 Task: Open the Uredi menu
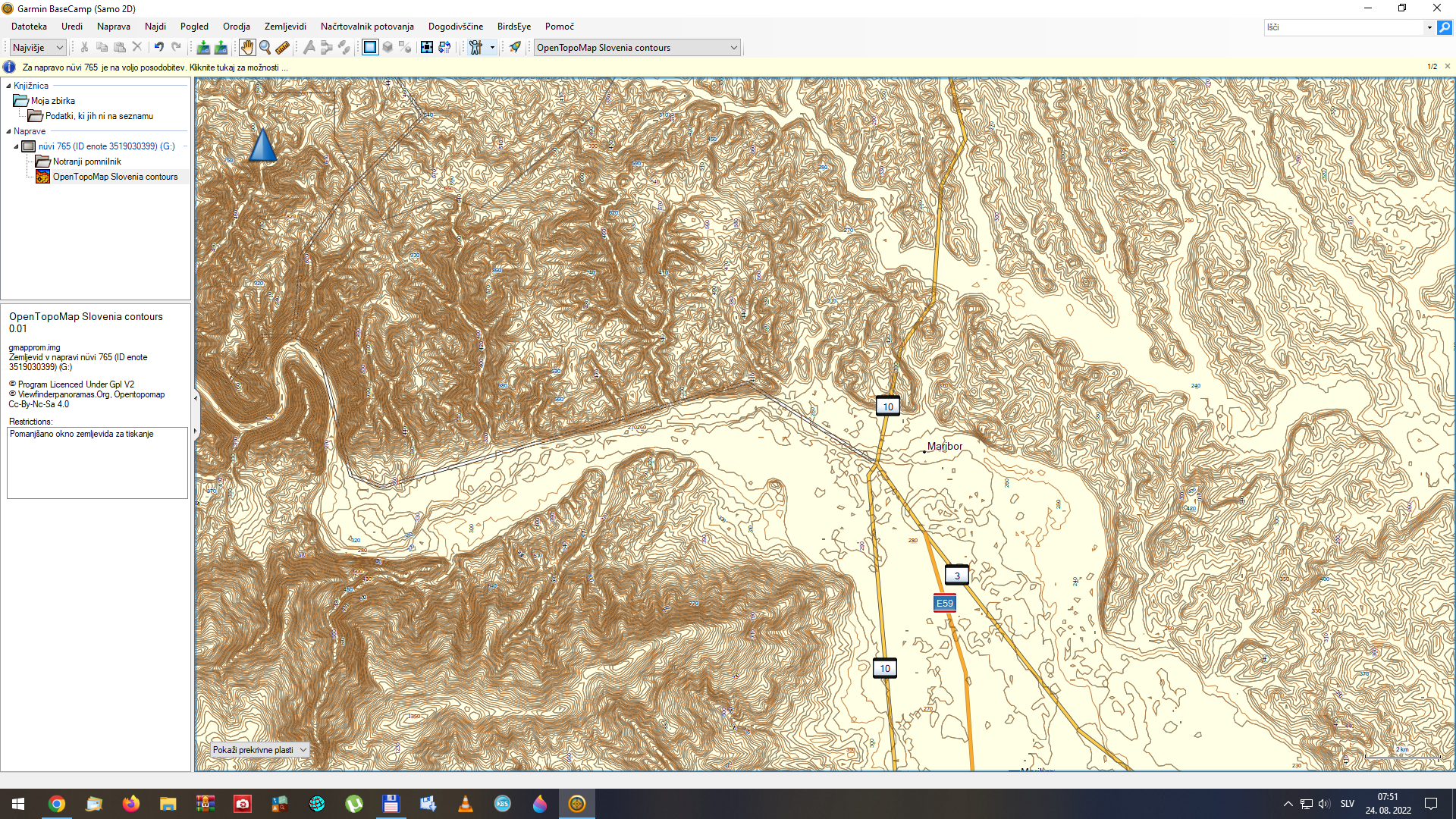[x=72, y=27]
